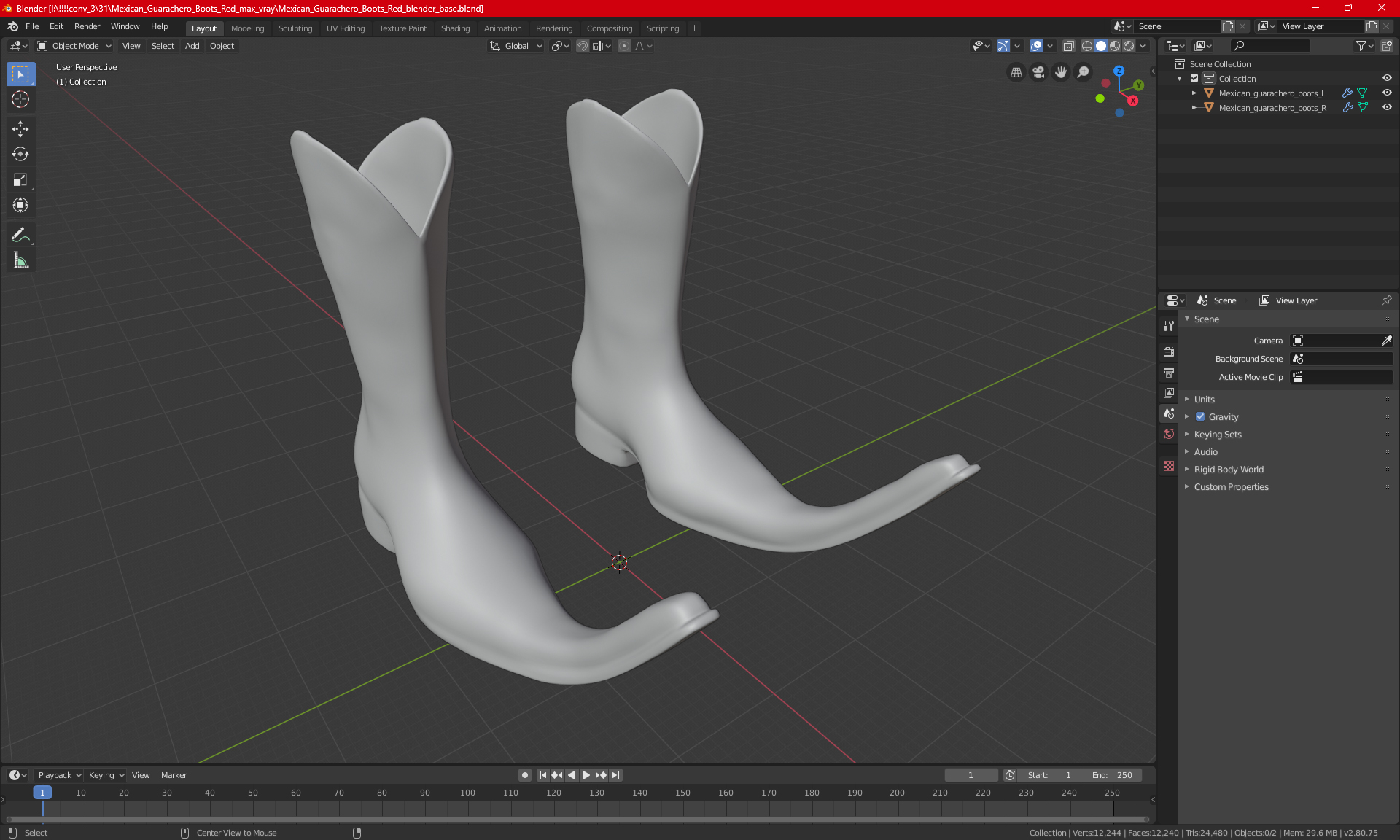Click the Marker menu in timeline

click(174, 775)
